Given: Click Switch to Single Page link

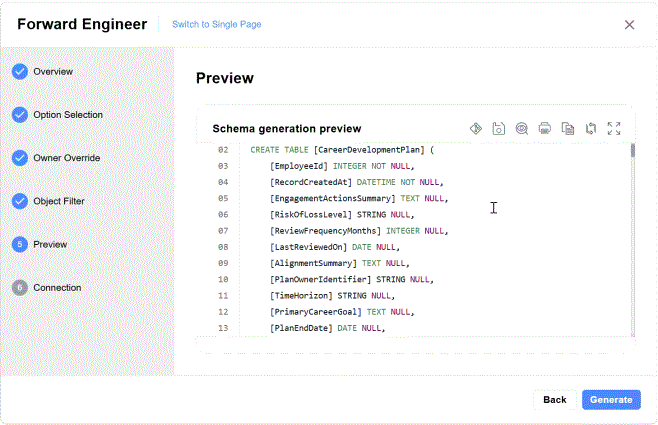Looking at the screenshot, I should 217,24.
